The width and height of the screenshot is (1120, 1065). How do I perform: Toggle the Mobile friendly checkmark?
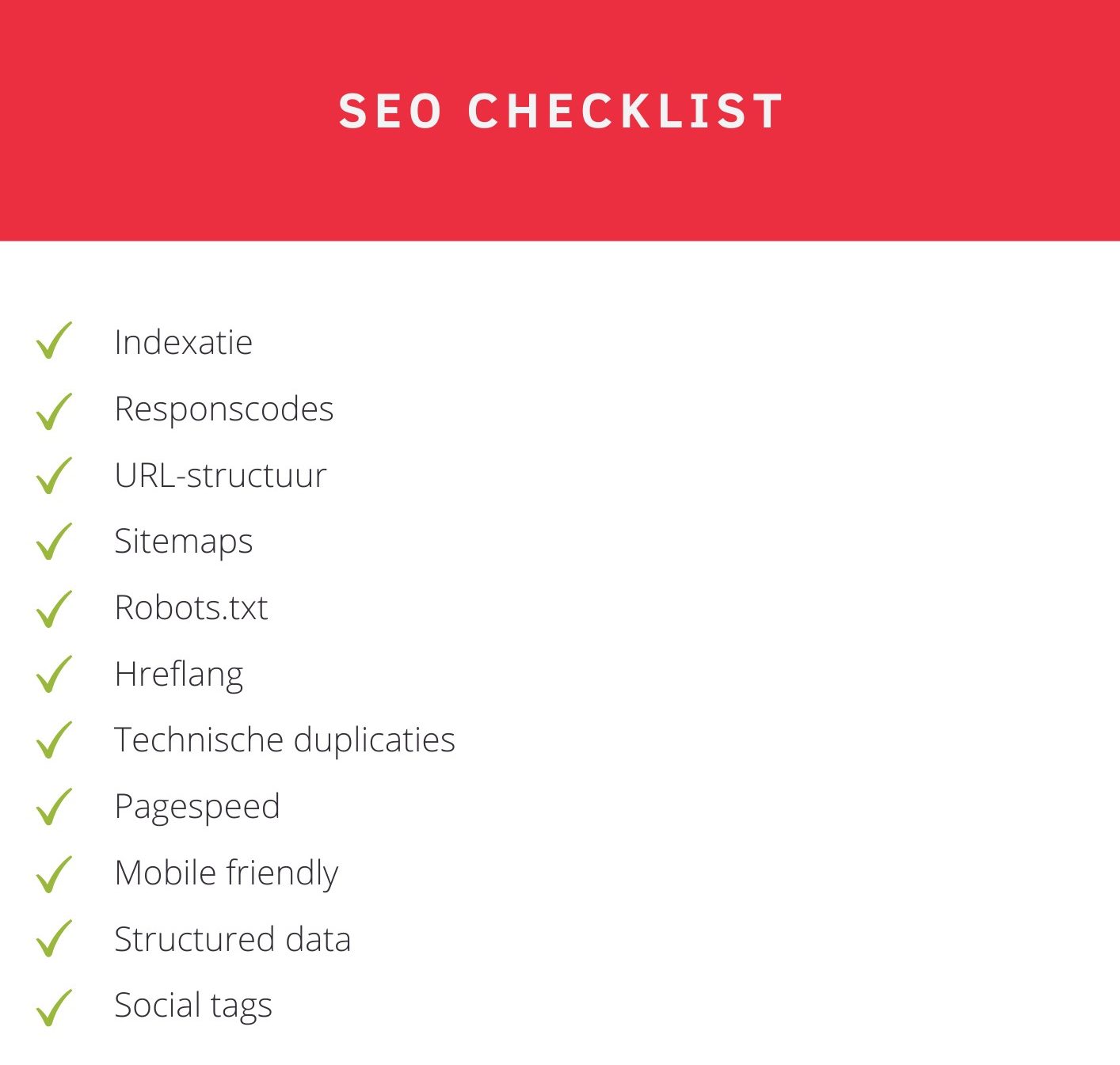click(54, 874)
